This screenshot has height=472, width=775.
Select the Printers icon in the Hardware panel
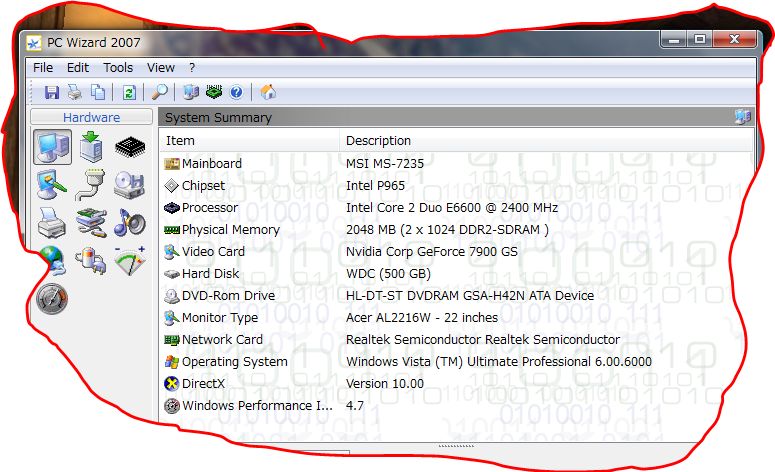[x=51, y=223]
